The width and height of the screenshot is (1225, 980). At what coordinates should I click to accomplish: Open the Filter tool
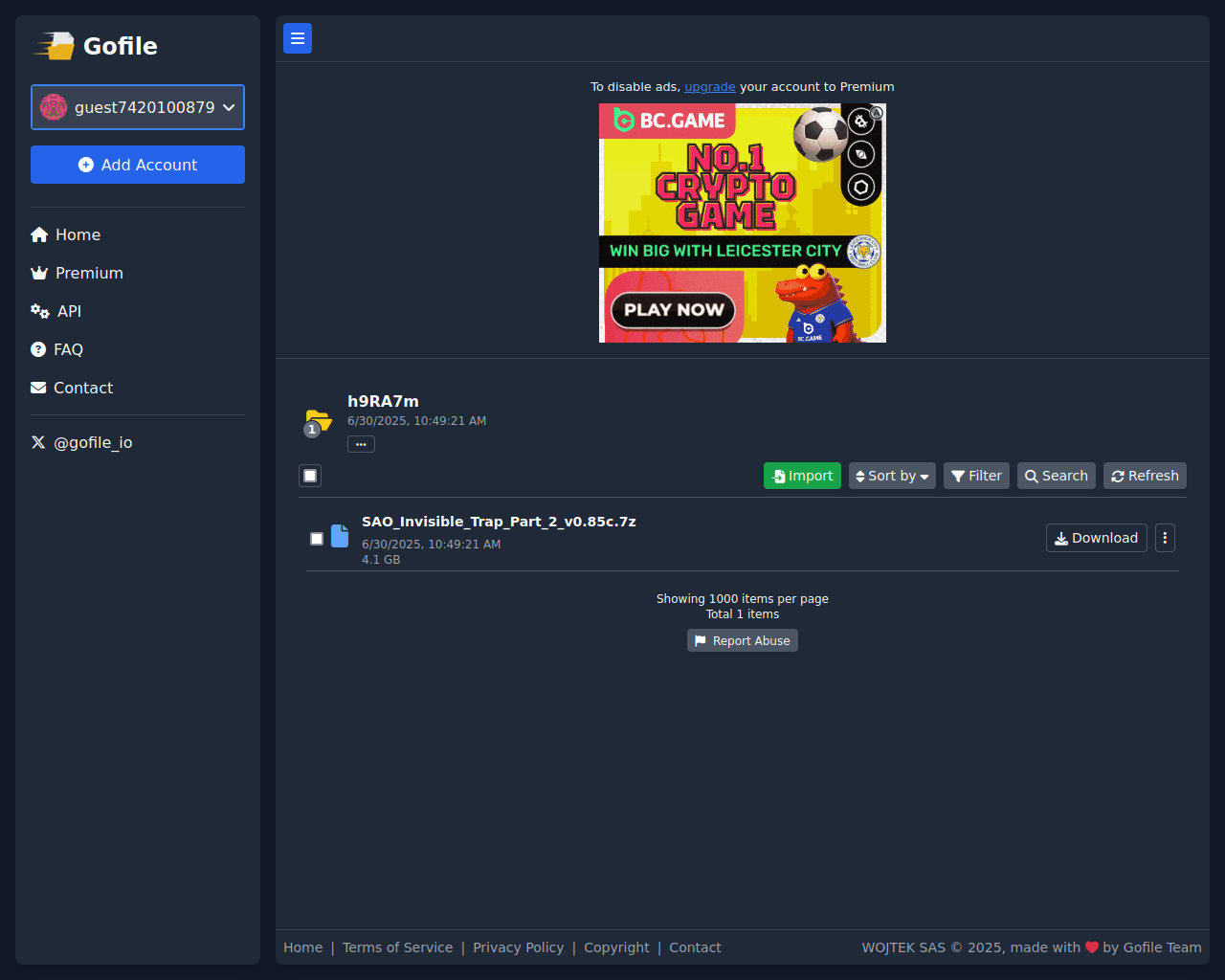coord(976,476)
